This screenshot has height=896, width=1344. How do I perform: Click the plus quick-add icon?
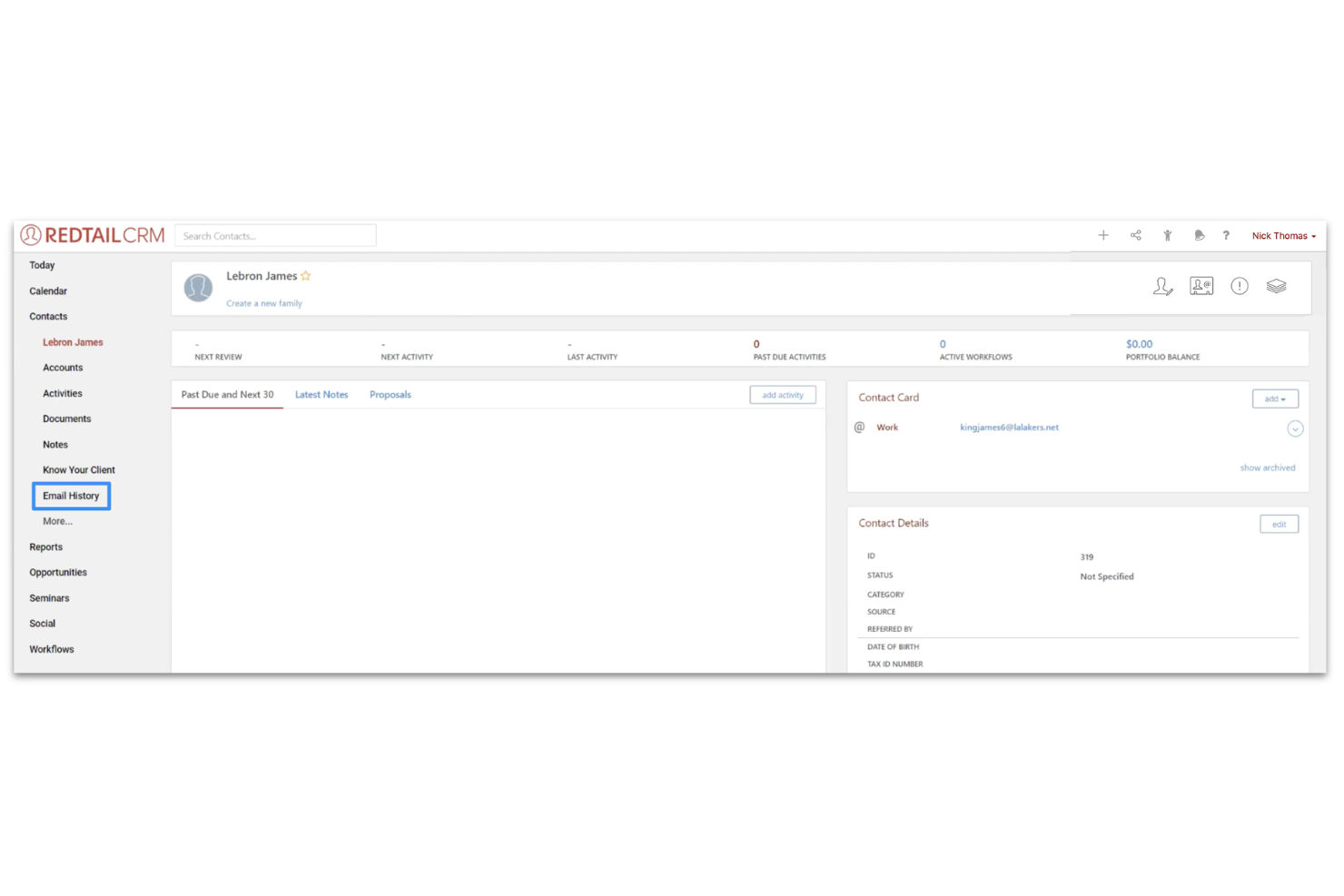tap(1102, 235)
